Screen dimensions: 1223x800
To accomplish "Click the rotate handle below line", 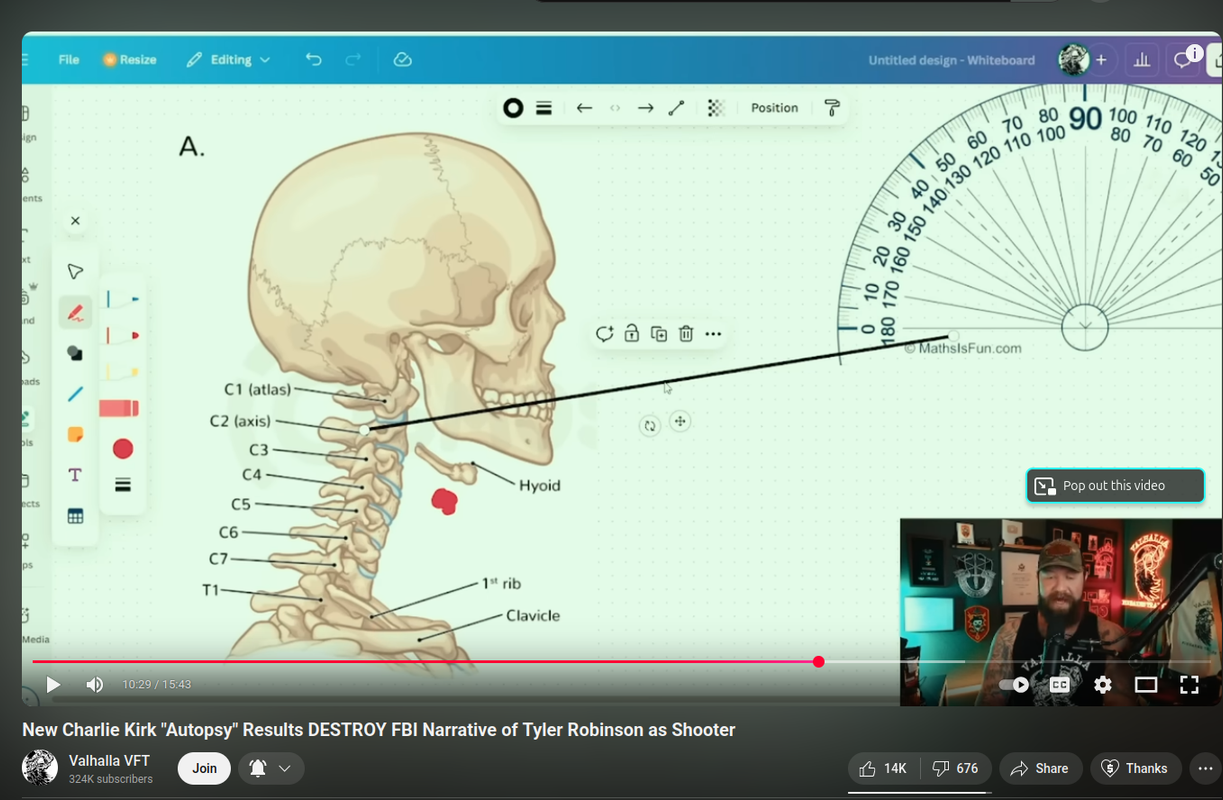I will tap(650, 425).
